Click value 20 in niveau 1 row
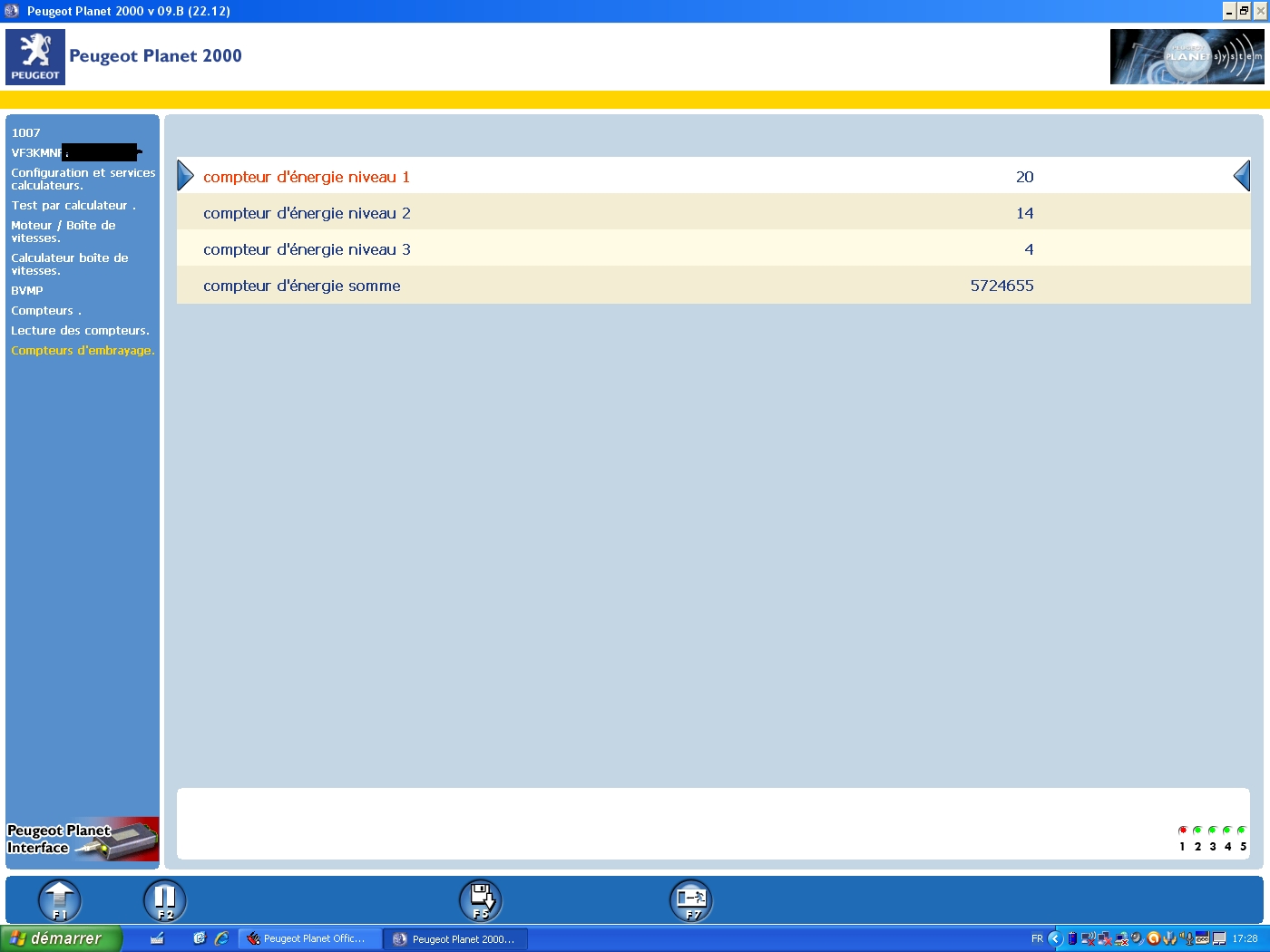1270x952 pixels. (x=1024, y=177)
